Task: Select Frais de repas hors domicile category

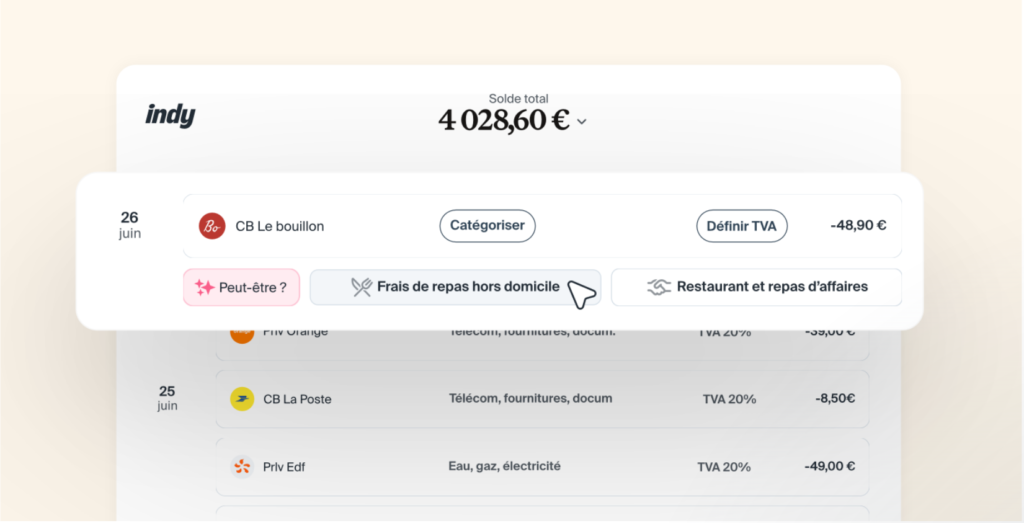Action: pyautogui.click(x=455, y=287)
